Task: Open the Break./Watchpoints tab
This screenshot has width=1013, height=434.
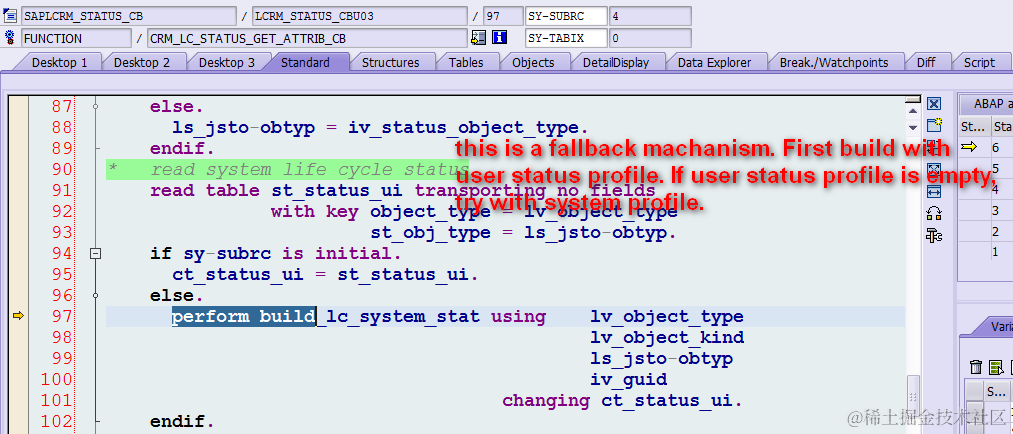Action: tap(833, 63)
